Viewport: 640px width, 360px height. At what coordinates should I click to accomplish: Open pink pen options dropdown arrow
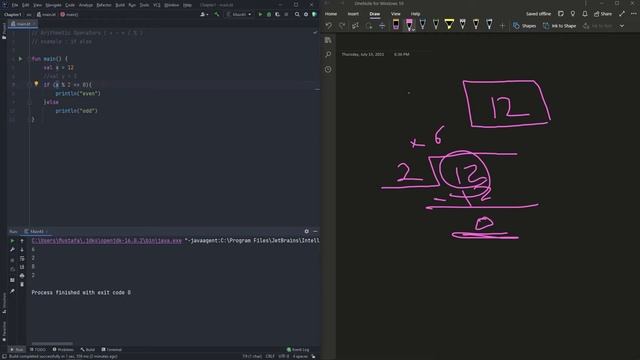click(413, 30)
